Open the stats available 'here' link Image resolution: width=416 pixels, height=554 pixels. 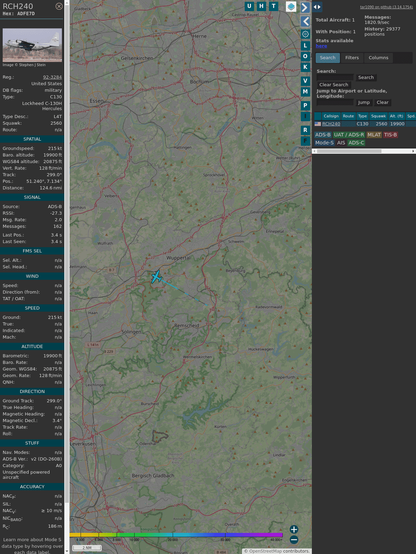[321, 46]
